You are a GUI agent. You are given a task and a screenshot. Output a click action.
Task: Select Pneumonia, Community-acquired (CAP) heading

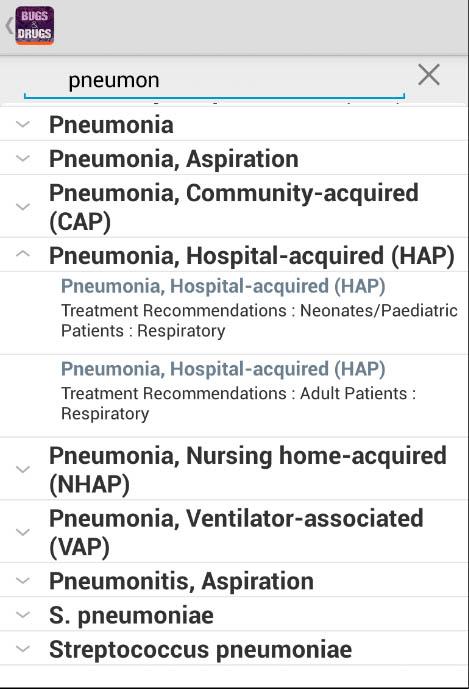click(234, 207)
